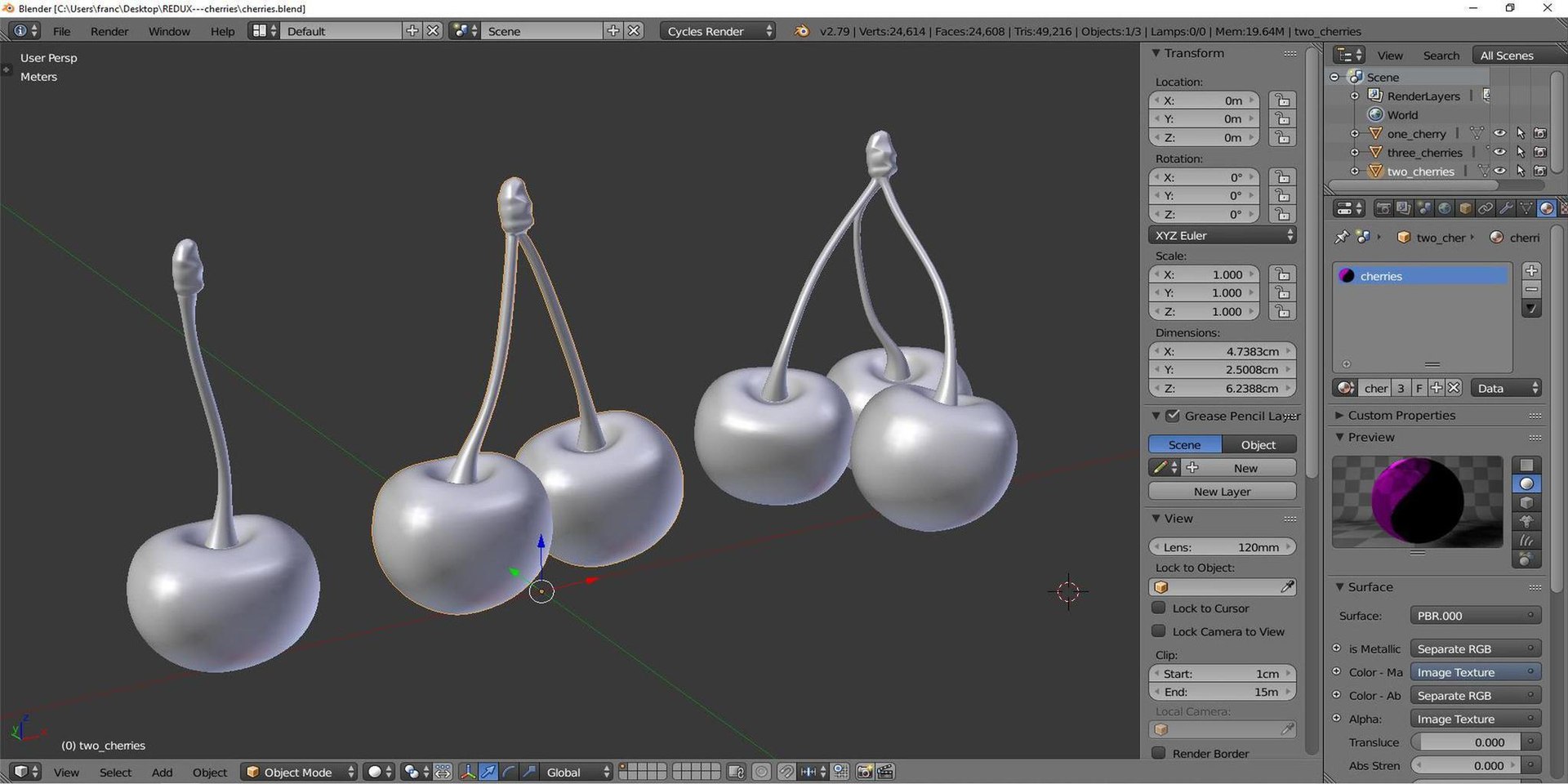Open the File menu
The width and height of the screenshot is (1568, 784).
click(61, 31)
